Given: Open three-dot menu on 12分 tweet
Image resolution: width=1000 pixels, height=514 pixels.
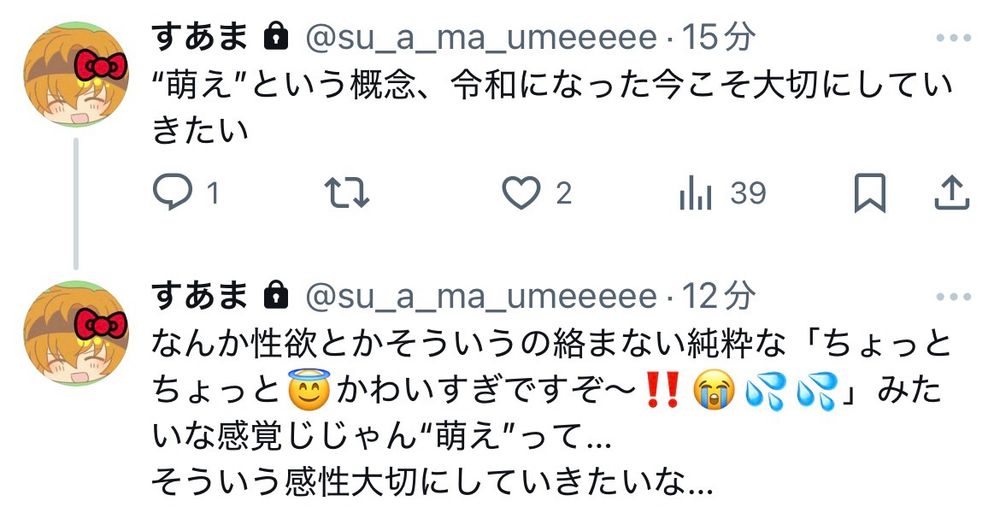Looking at the screenshot, I should (x=953, y=297).
